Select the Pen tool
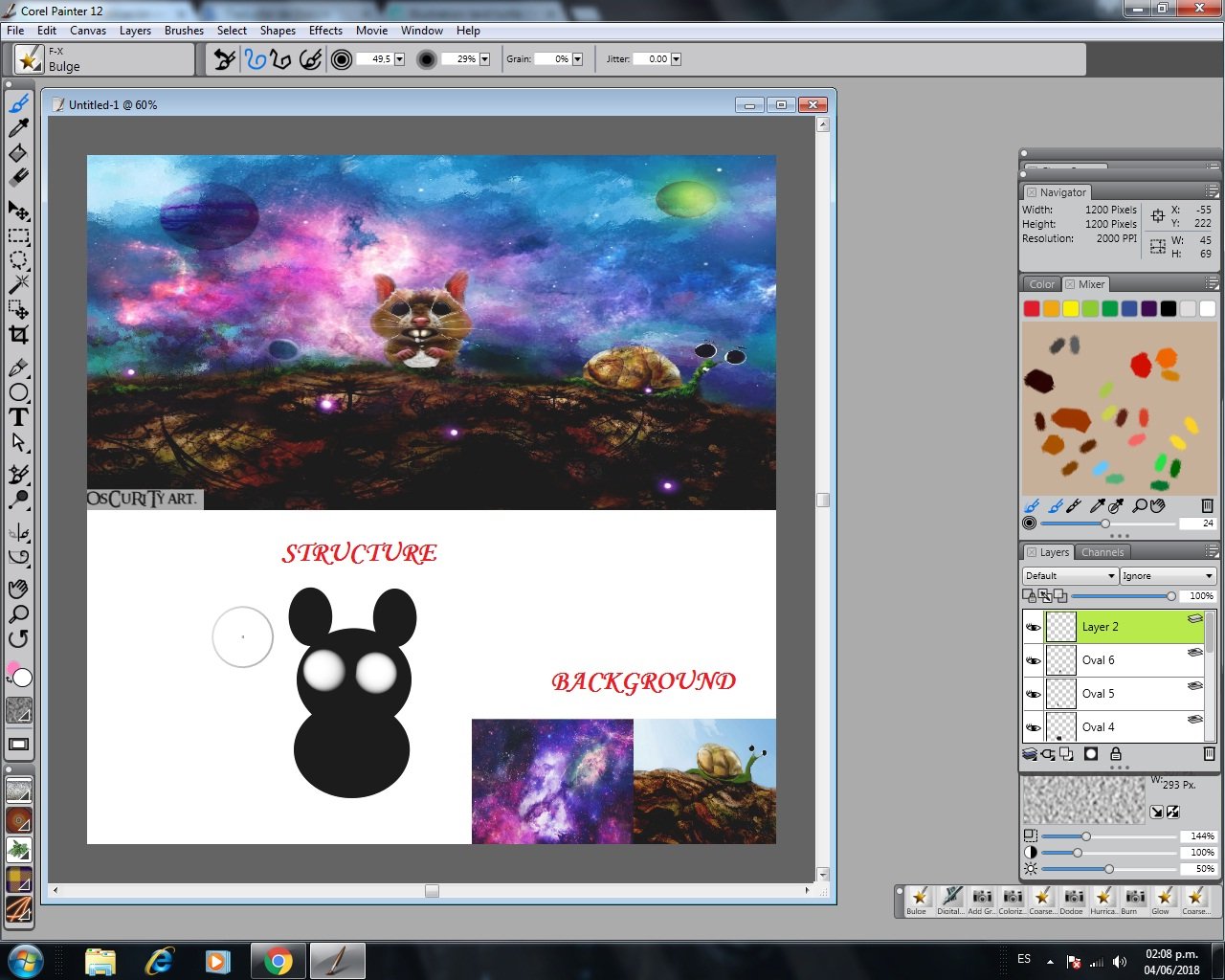This screenshot has height=980, width=1225. tap(18, 367)
